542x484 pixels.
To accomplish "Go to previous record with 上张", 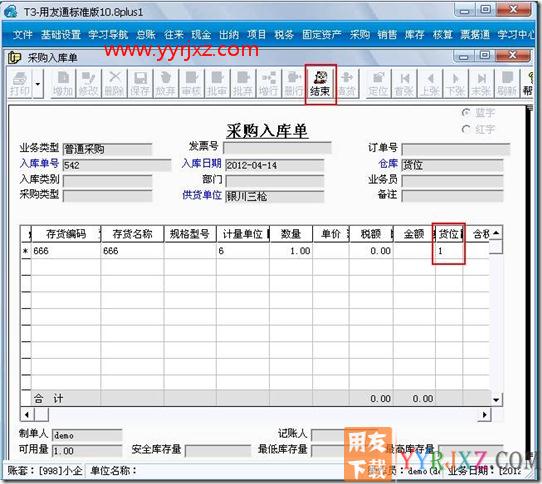I will [430, 84].
